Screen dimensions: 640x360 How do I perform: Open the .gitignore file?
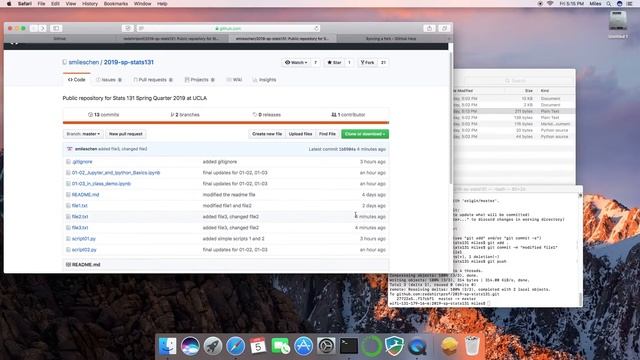(x=82, y=162)
